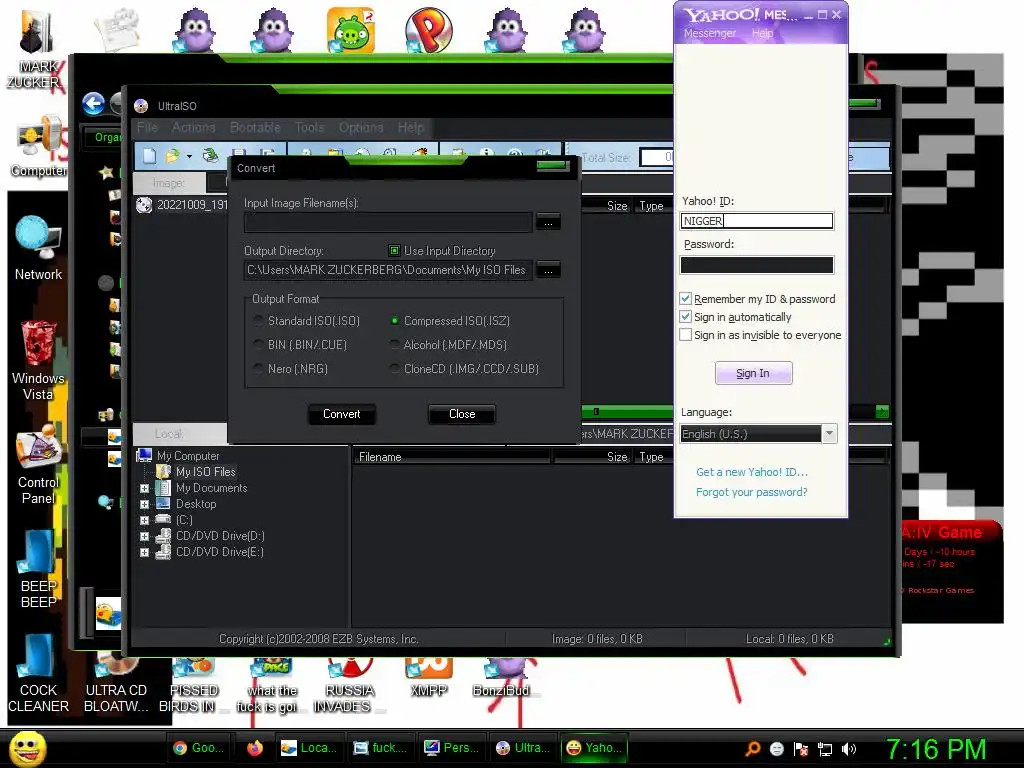Click the Convert button in the dialog
The image size is (1024, 768).
(x=342, y=414)
